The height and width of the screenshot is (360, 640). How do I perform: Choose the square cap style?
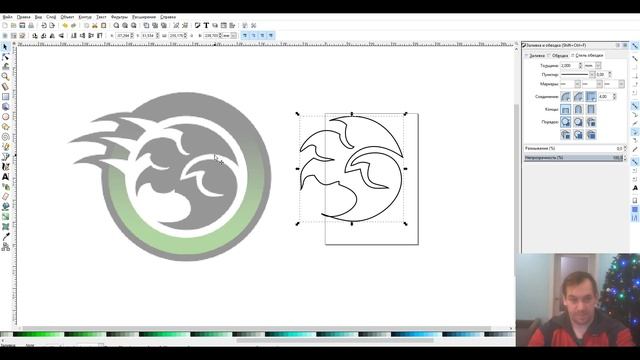pyautogui.click(x=591, y=109)
